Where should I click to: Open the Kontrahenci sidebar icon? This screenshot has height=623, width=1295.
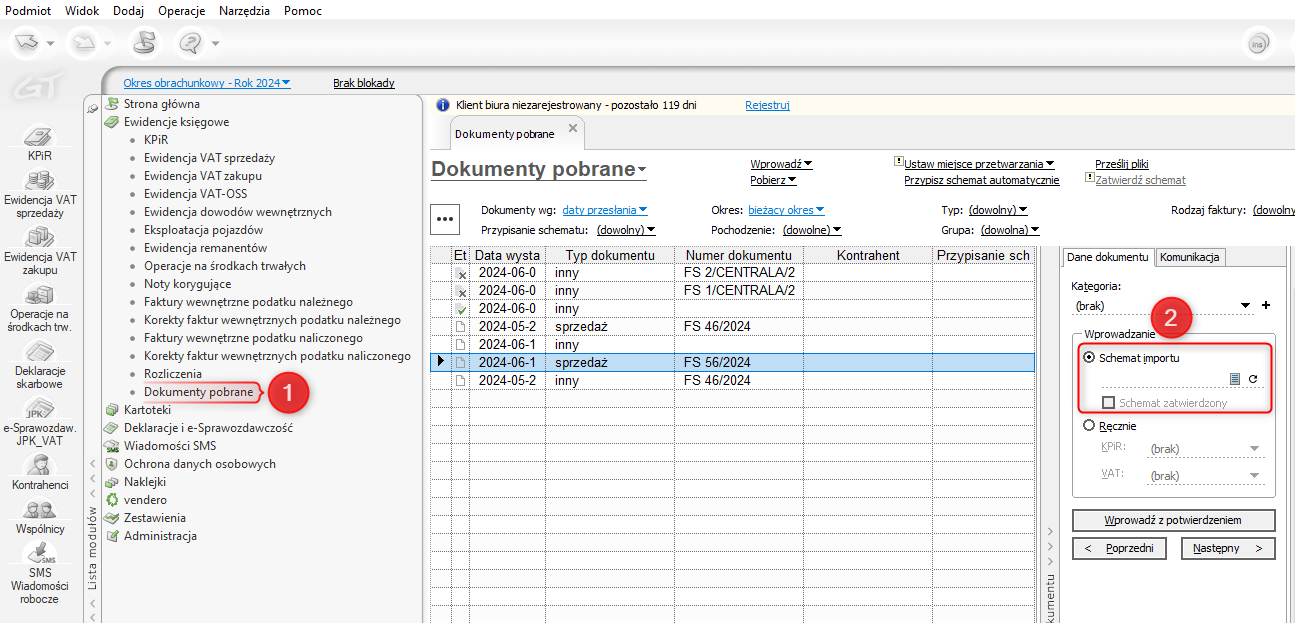pos(40,466)
